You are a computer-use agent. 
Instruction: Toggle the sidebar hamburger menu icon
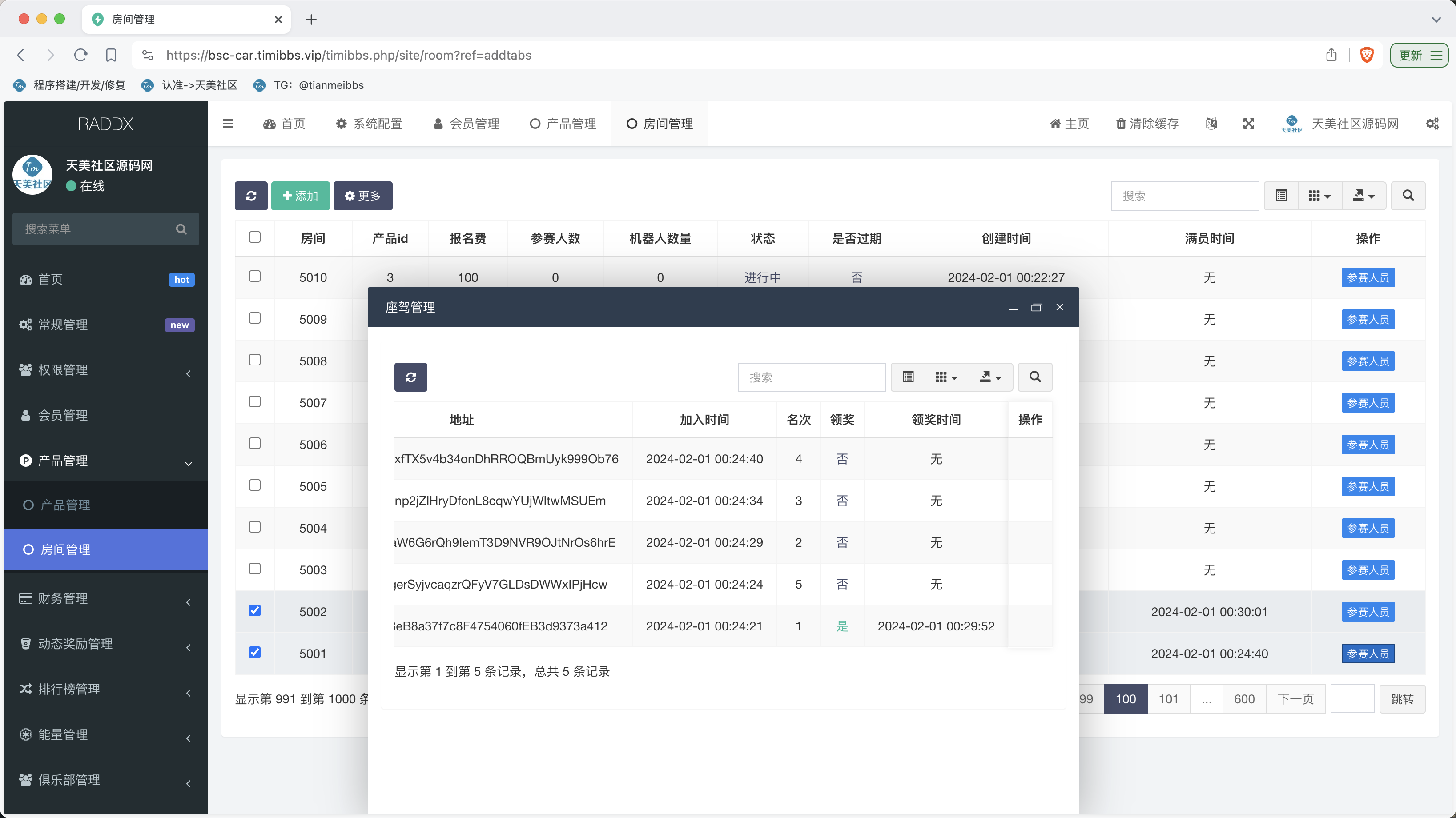(x=228, y=124)
